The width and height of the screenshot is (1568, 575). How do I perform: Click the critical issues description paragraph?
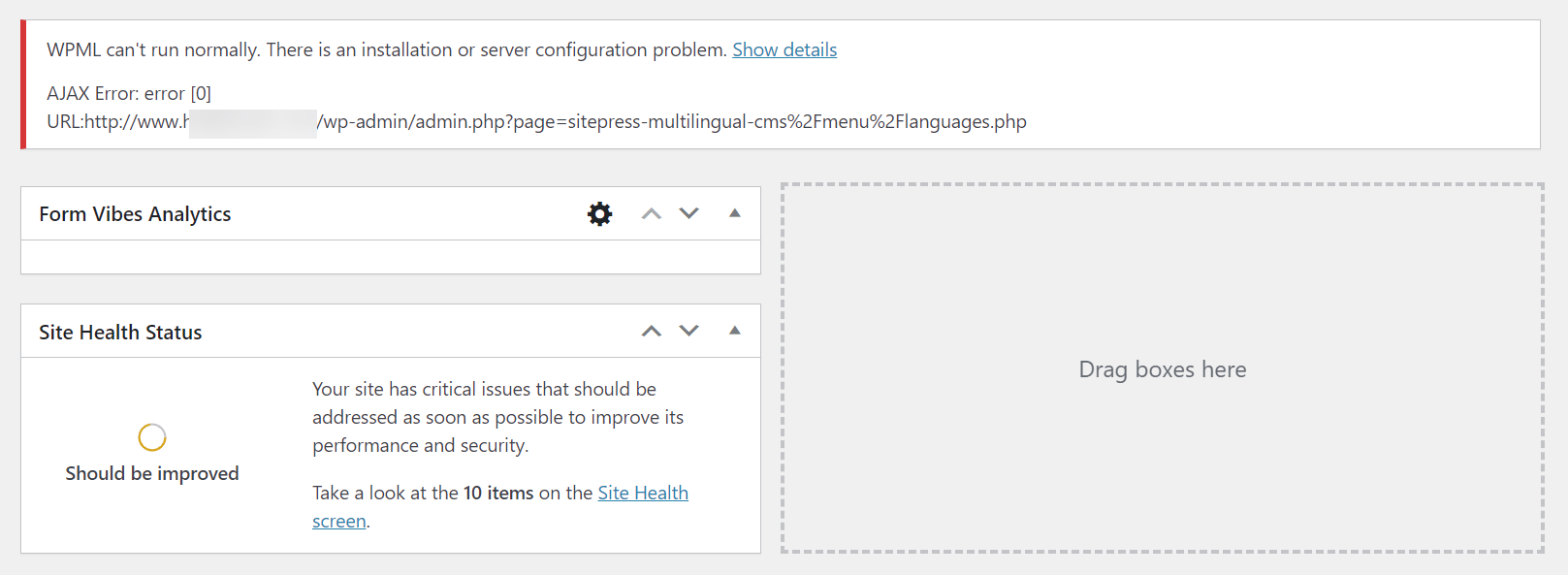[x=497, y=417]
